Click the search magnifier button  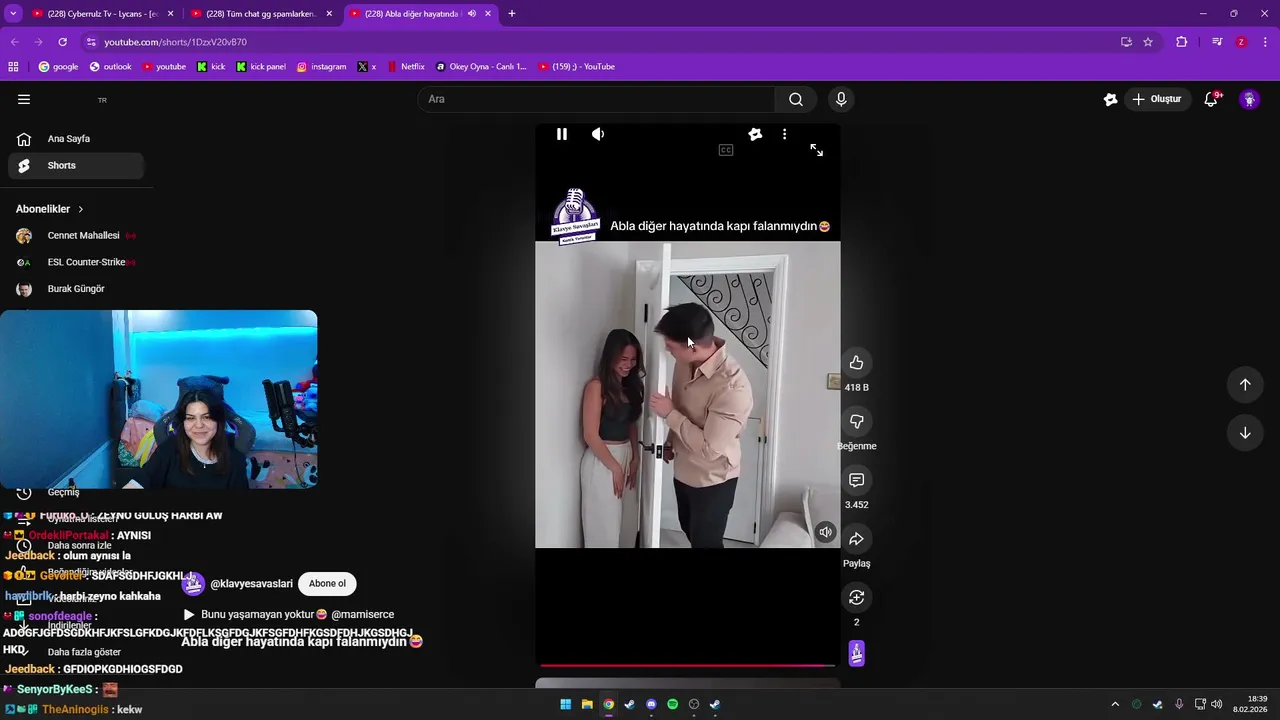pyautogui.click(x=796, y=99)
